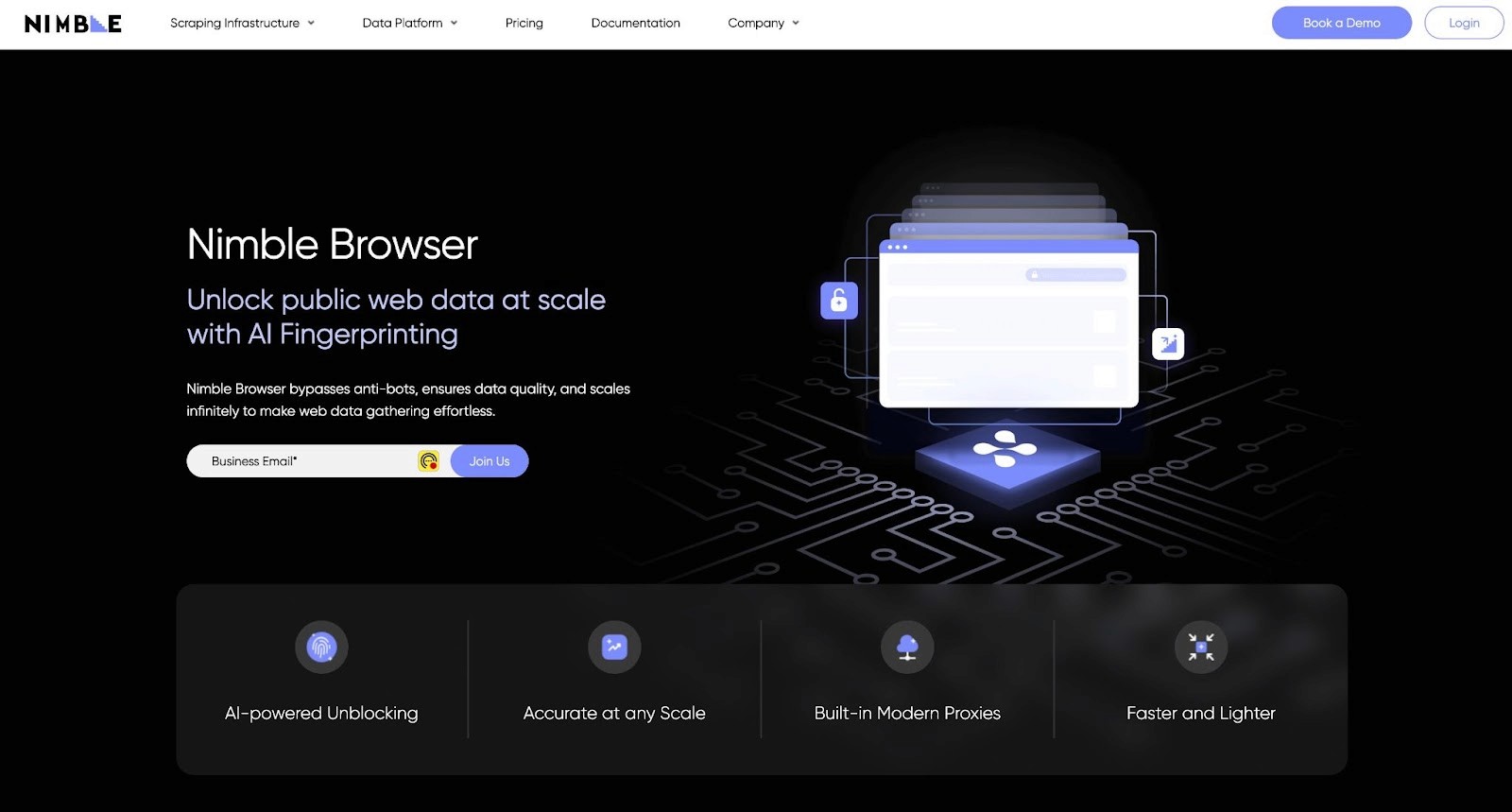
Task: Select the Built-in Modern Proxies text
Action: [907, 714]
